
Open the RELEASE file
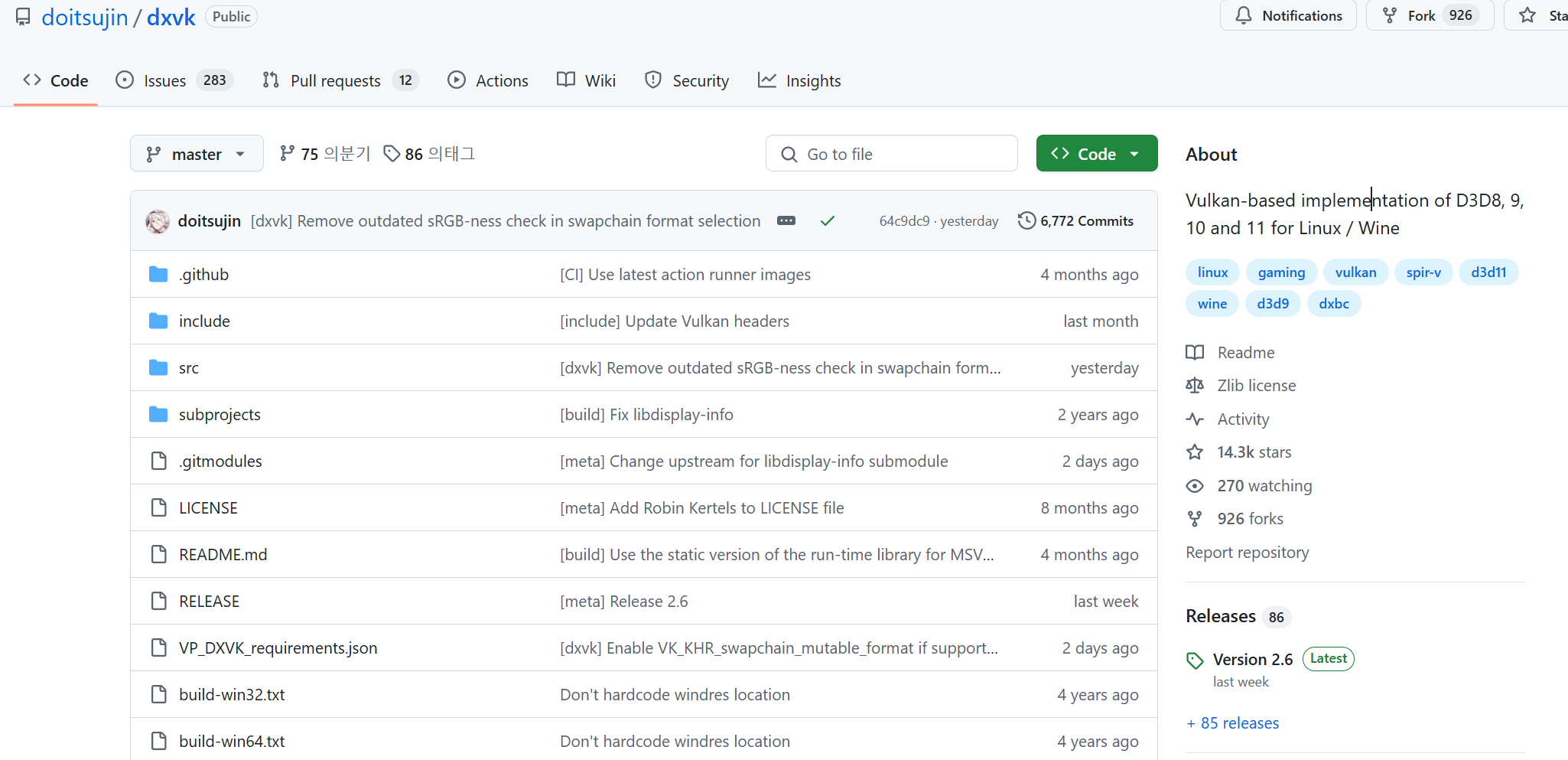pyautogui.click(x=210, y=602)
